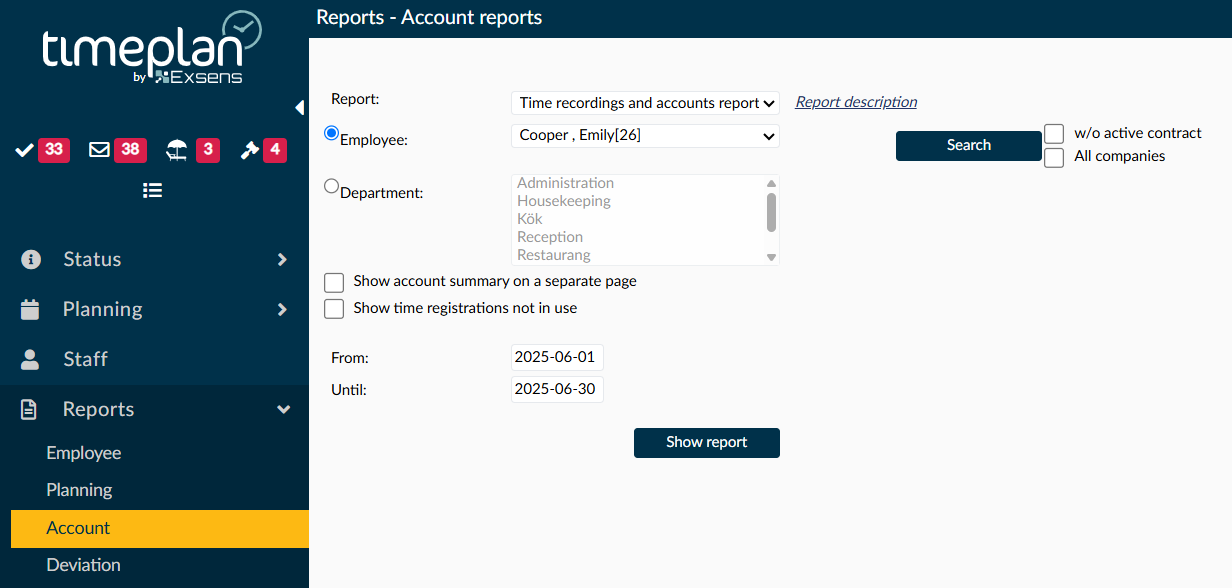Tick the All companies checkbox
Image resolution: width=1232 pixels, height=588 pixels.
pos(1054,157)
